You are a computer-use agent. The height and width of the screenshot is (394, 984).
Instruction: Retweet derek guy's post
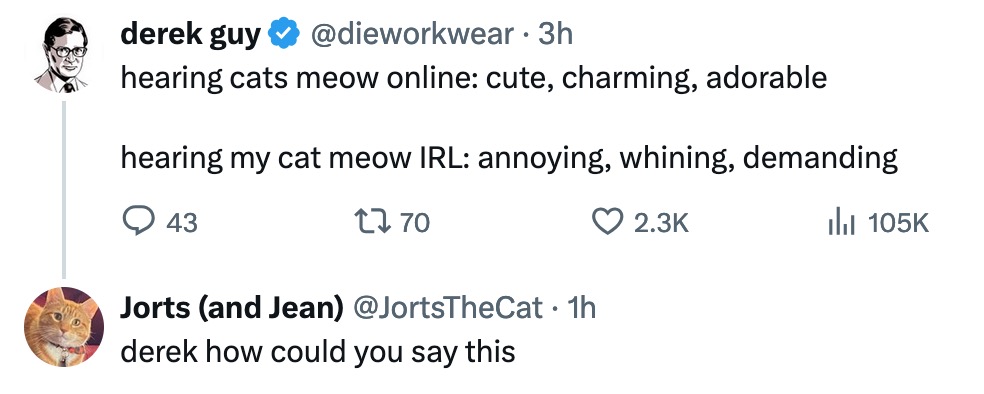pos(372,221)
